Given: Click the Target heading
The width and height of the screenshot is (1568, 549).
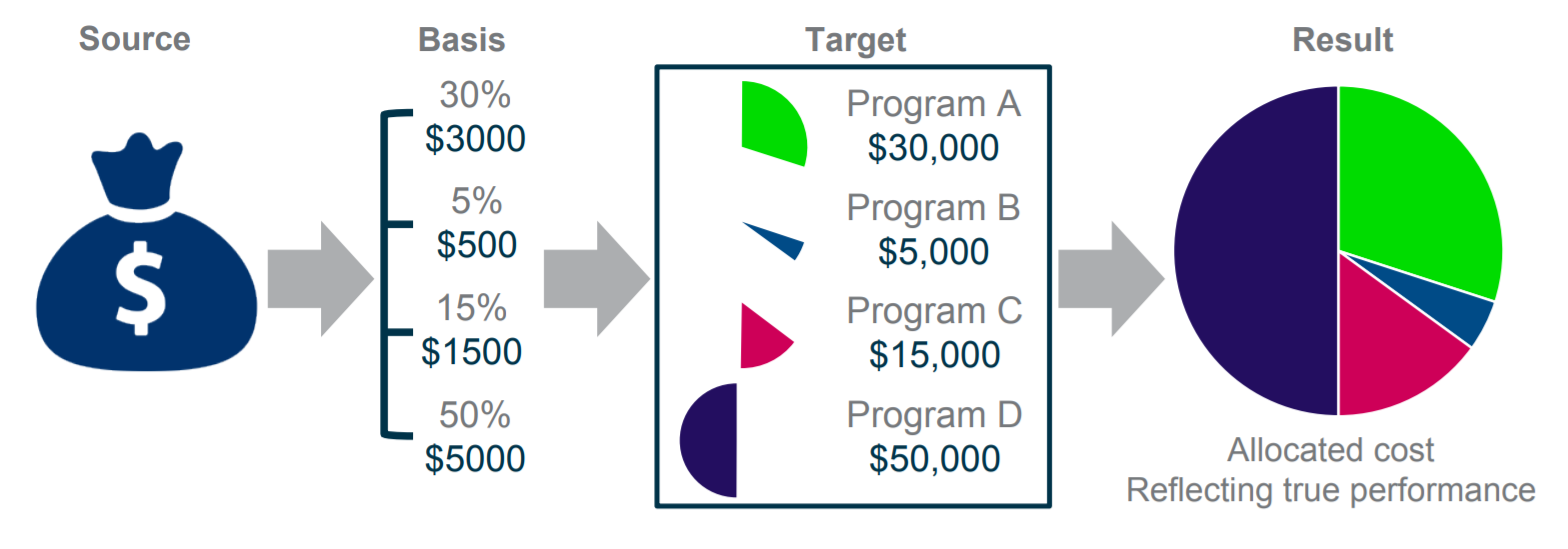Looking at the screenshot, I should (856, 40).
